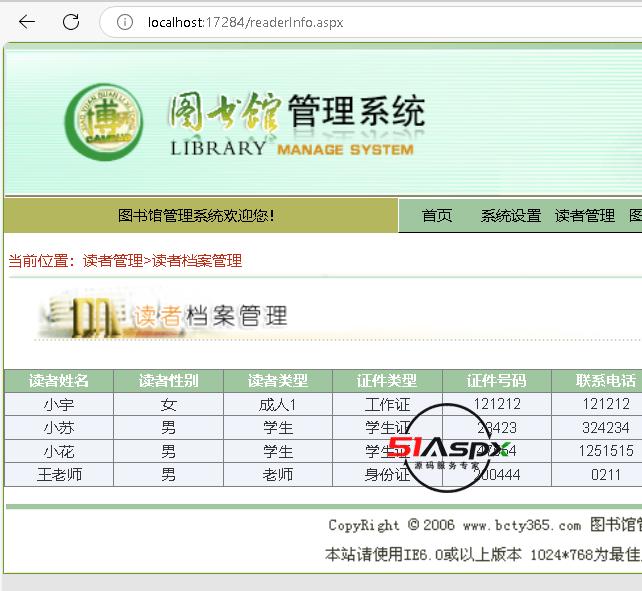Click 图书馆管理系统欢迎您 banner text
642x591 pixels.
pyautogui.click(x=196, y=215)
